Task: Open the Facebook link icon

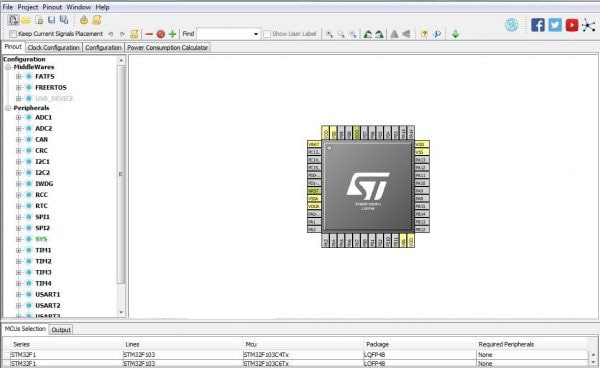Action: click(x=538, y=25)
